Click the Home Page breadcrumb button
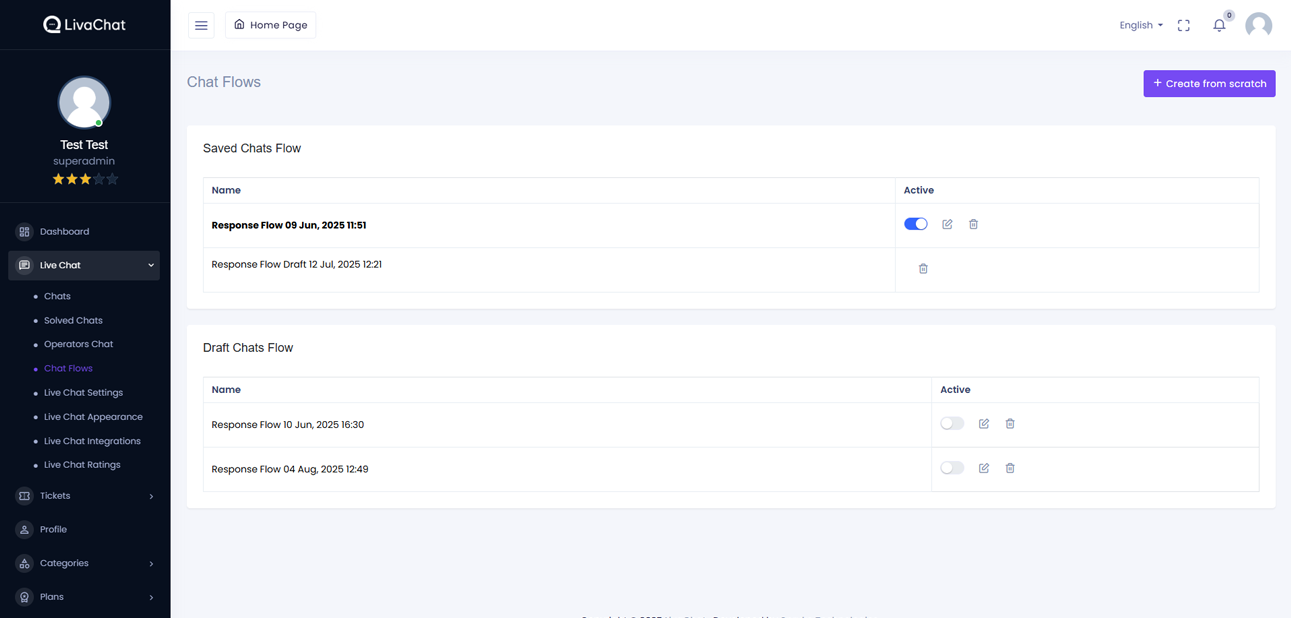 pyautogui.click(x=271, y=25)
